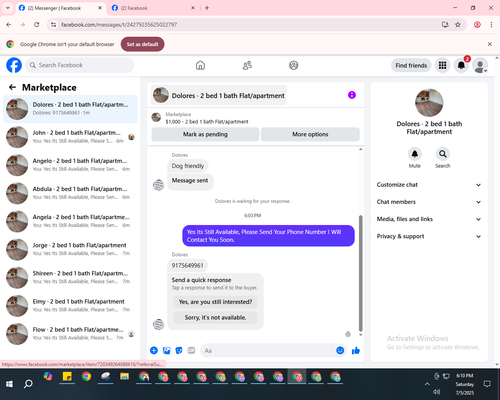The image size is (500, 400).
Task: Open the Groups icon in top navigation
Action: pos(294,65)
